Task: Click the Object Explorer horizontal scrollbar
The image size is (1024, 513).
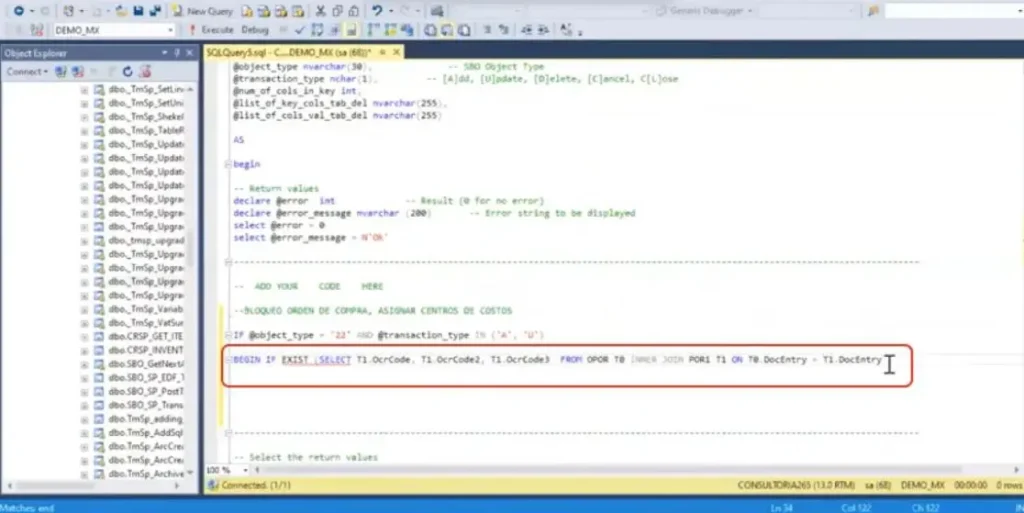Action: click(x=56, y=486)
